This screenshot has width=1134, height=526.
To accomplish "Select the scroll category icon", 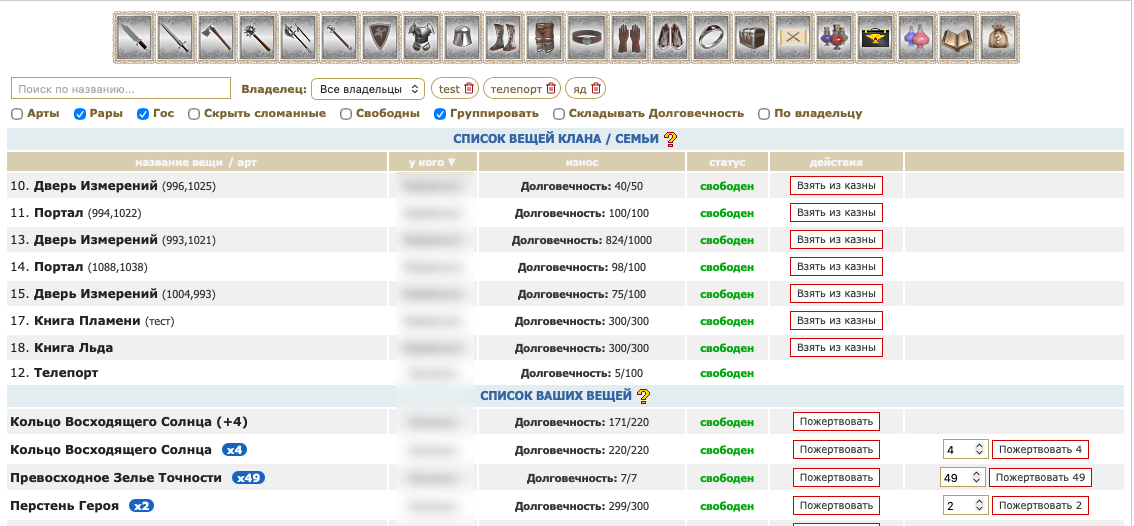I will 793,38.
